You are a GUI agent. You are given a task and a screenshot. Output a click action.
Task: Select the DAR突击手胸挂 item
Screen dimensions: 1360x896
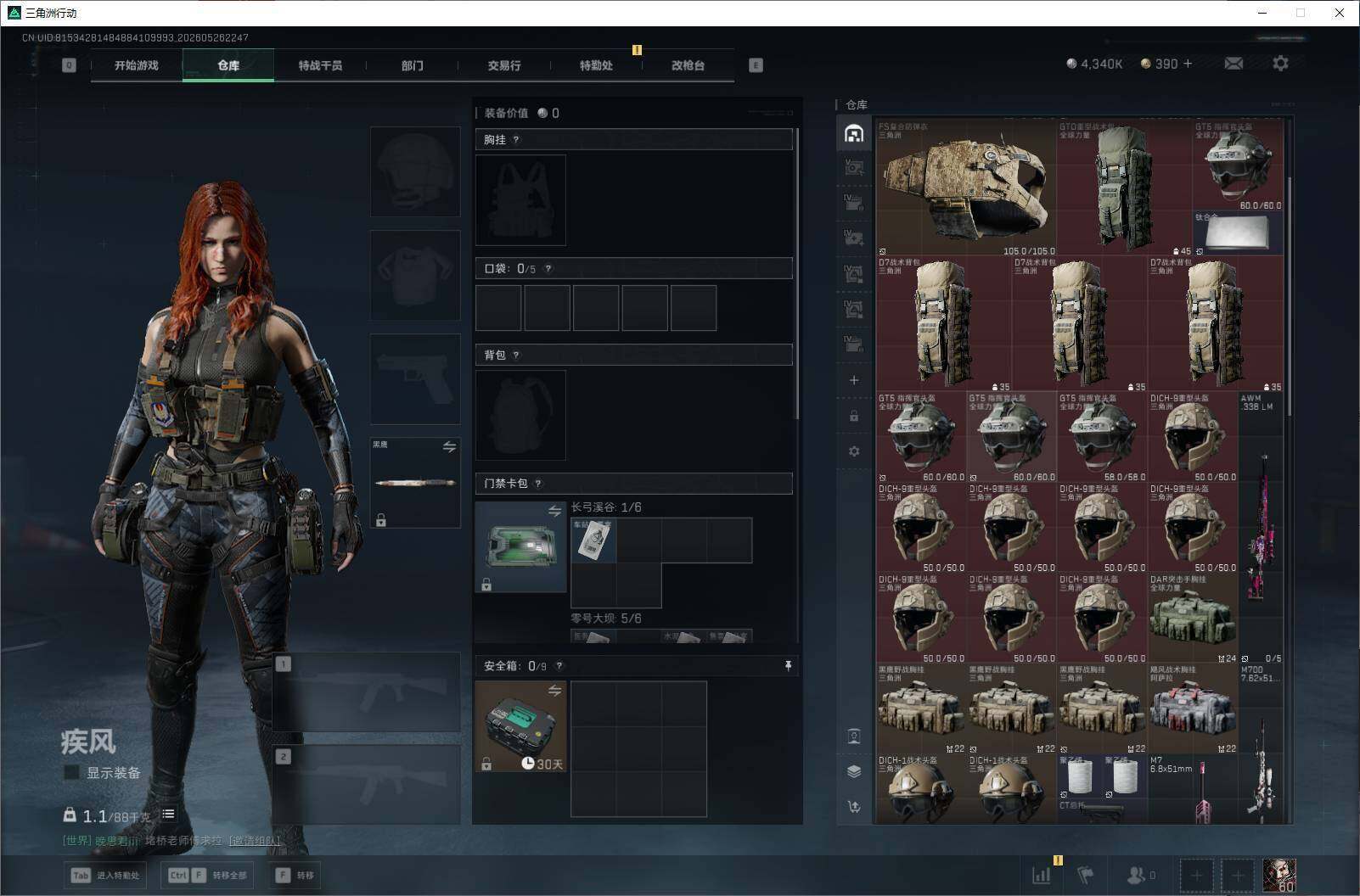click(1193, 619)
